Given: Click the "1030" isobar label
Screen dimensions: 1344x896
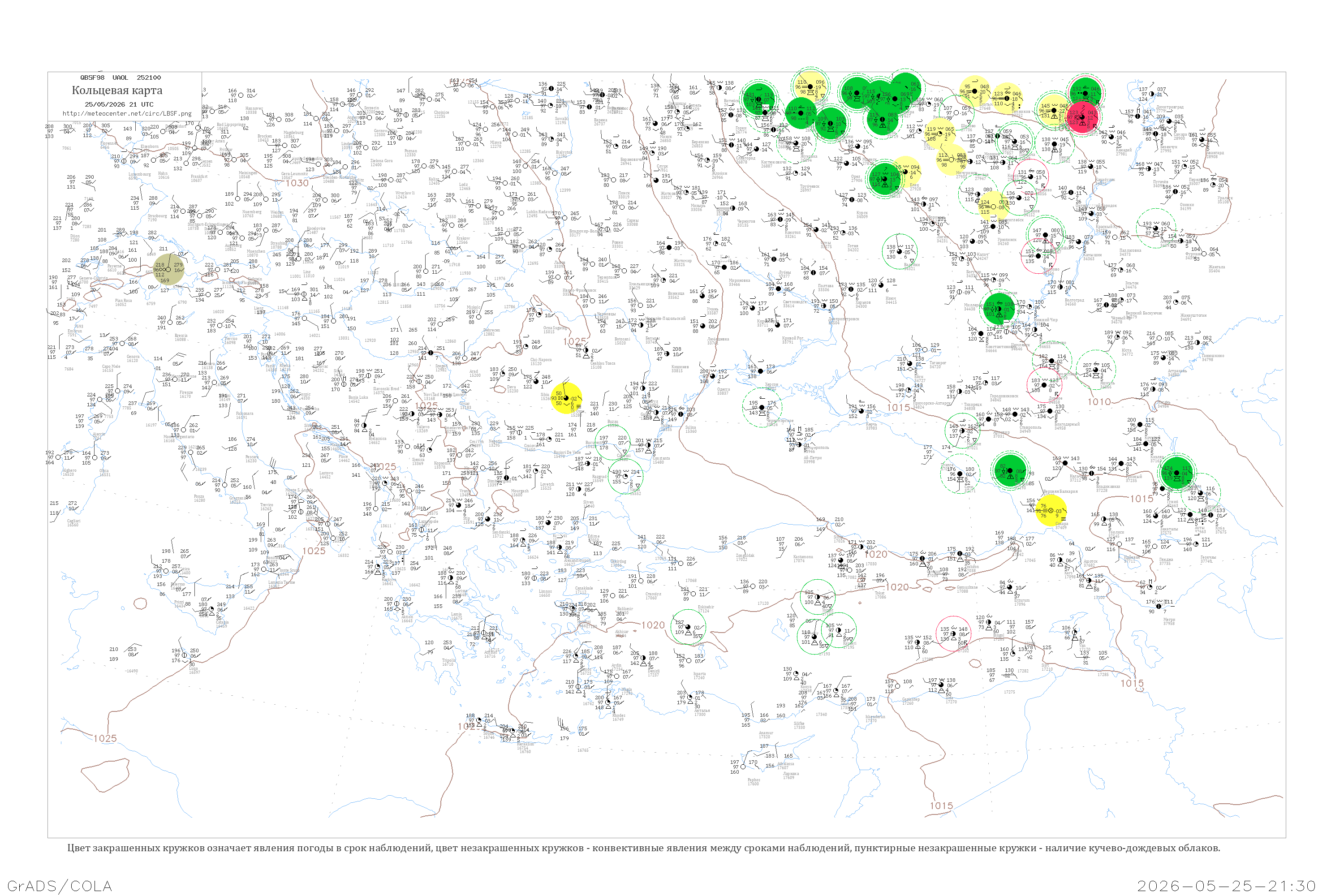Looking at the screenshot, I should click(x=297, y=183).
